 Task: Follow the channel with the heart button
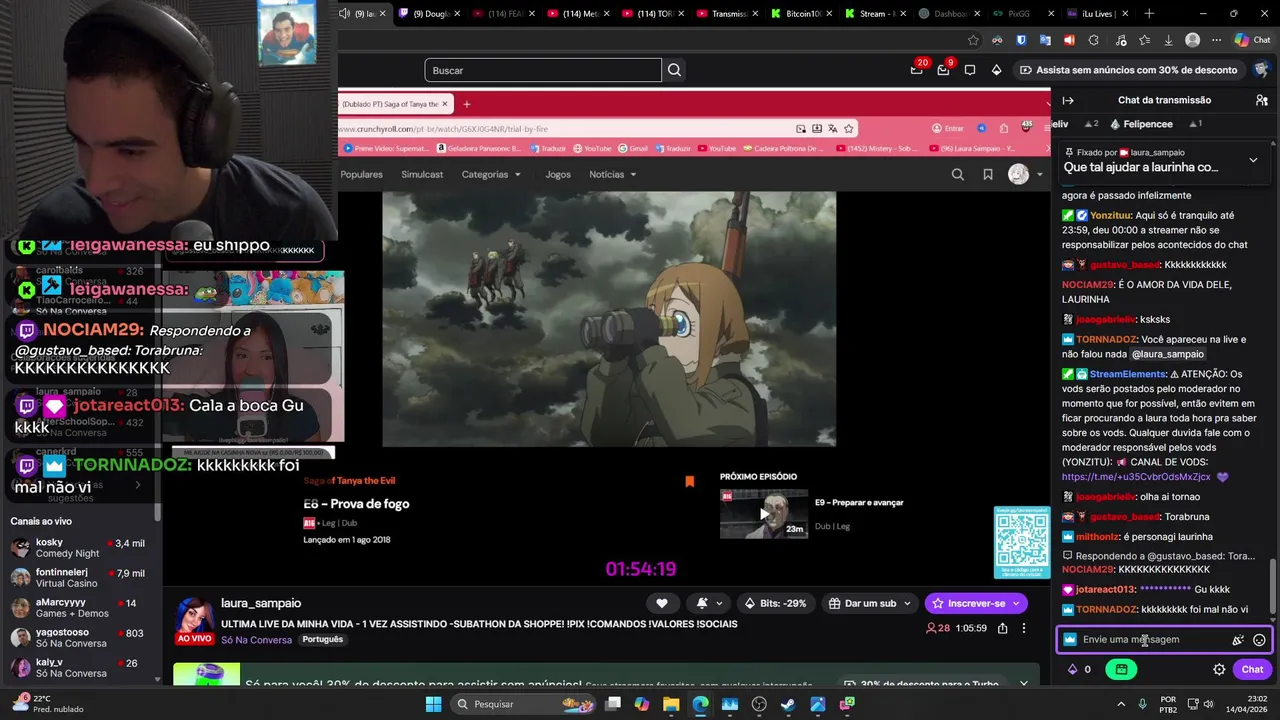[x=662, y=603]
